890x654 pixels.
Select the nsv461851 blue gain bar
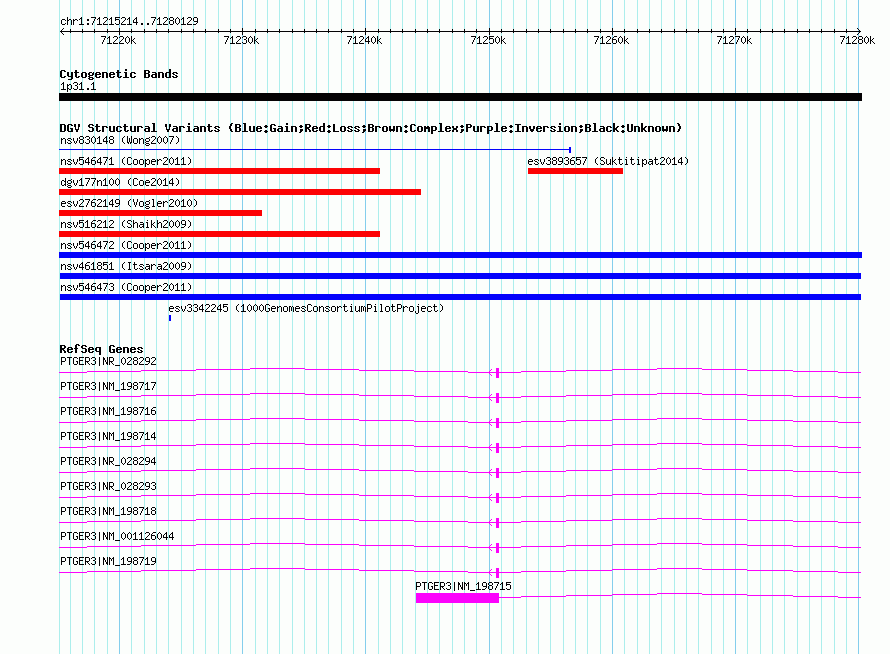[x=460, y=276]
